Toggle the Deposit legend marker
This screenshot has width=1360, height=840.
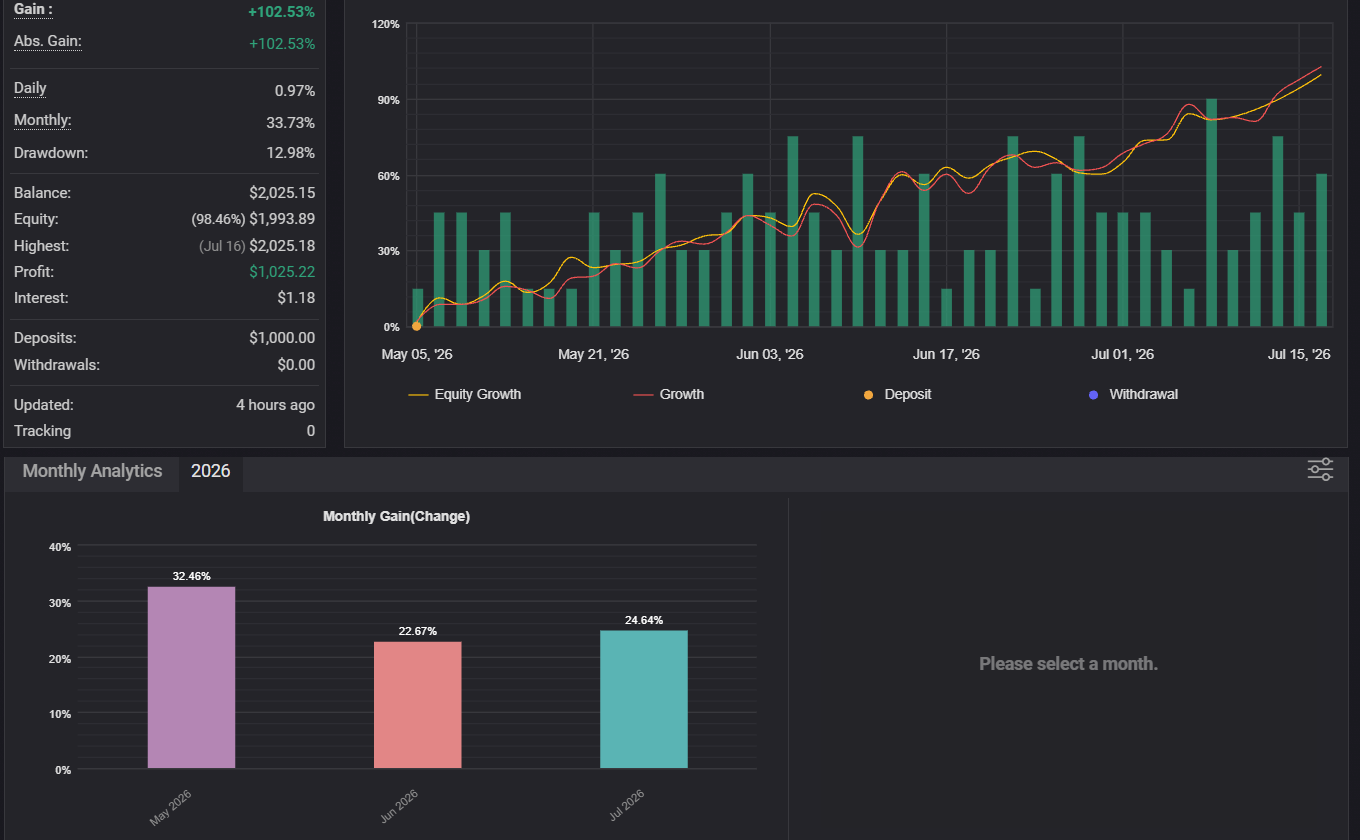pos(897,394)
